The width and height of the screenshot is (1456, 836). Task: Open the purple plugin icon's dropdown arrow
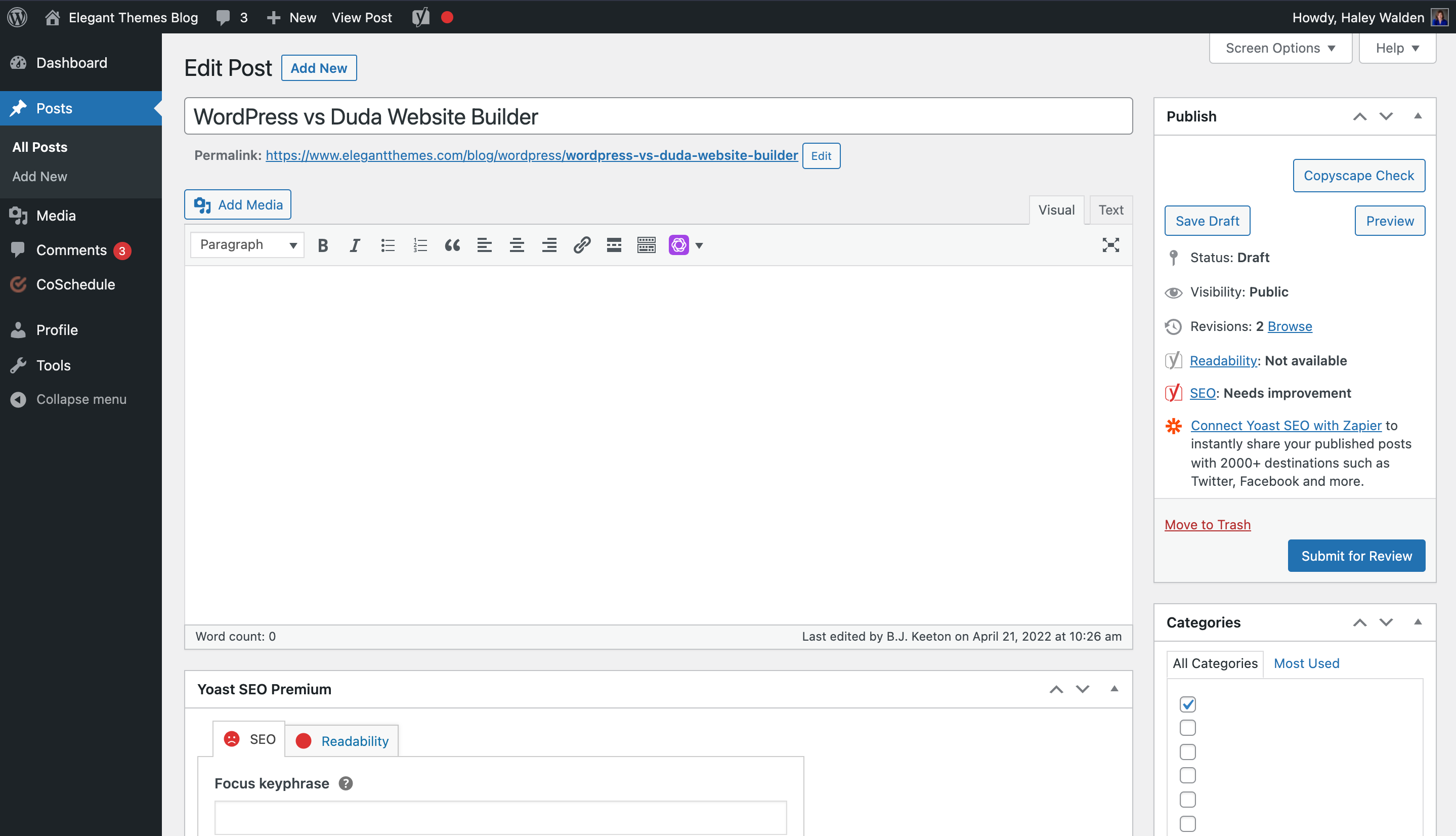(699, 246)
